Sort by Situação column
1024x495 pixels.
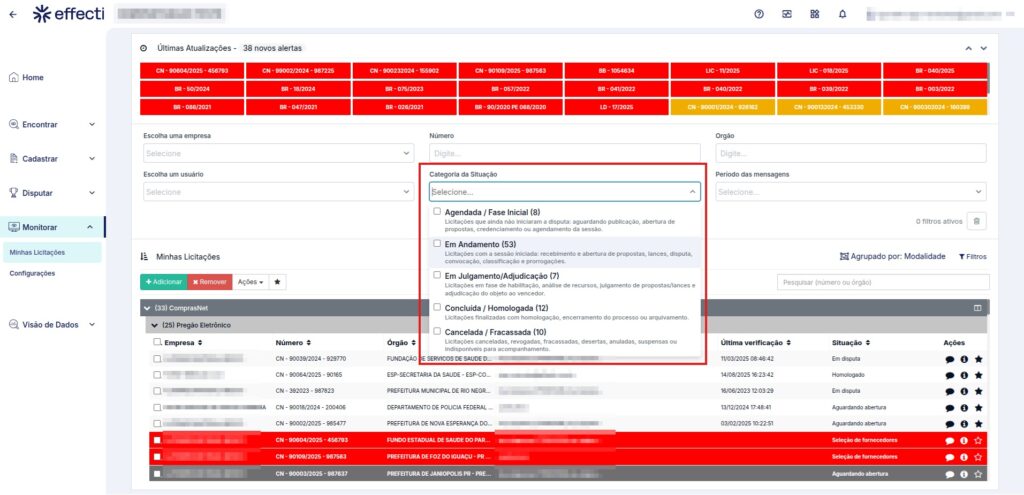[851, 342]
